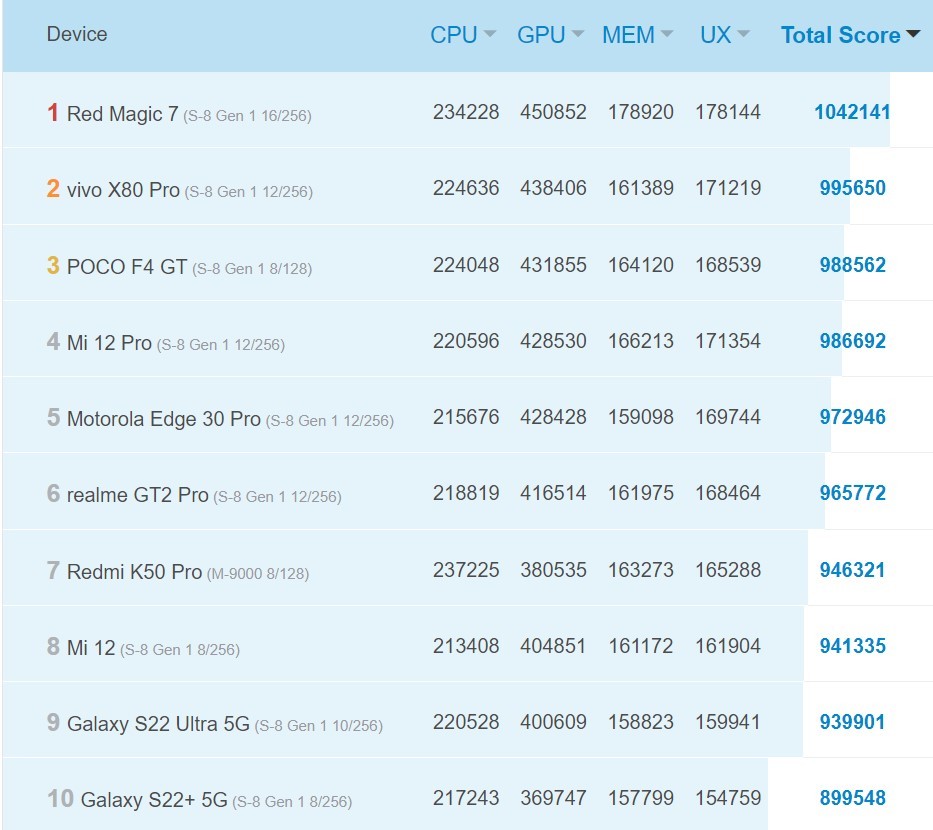Click rank number 1 badge

(x=53, y=112)
